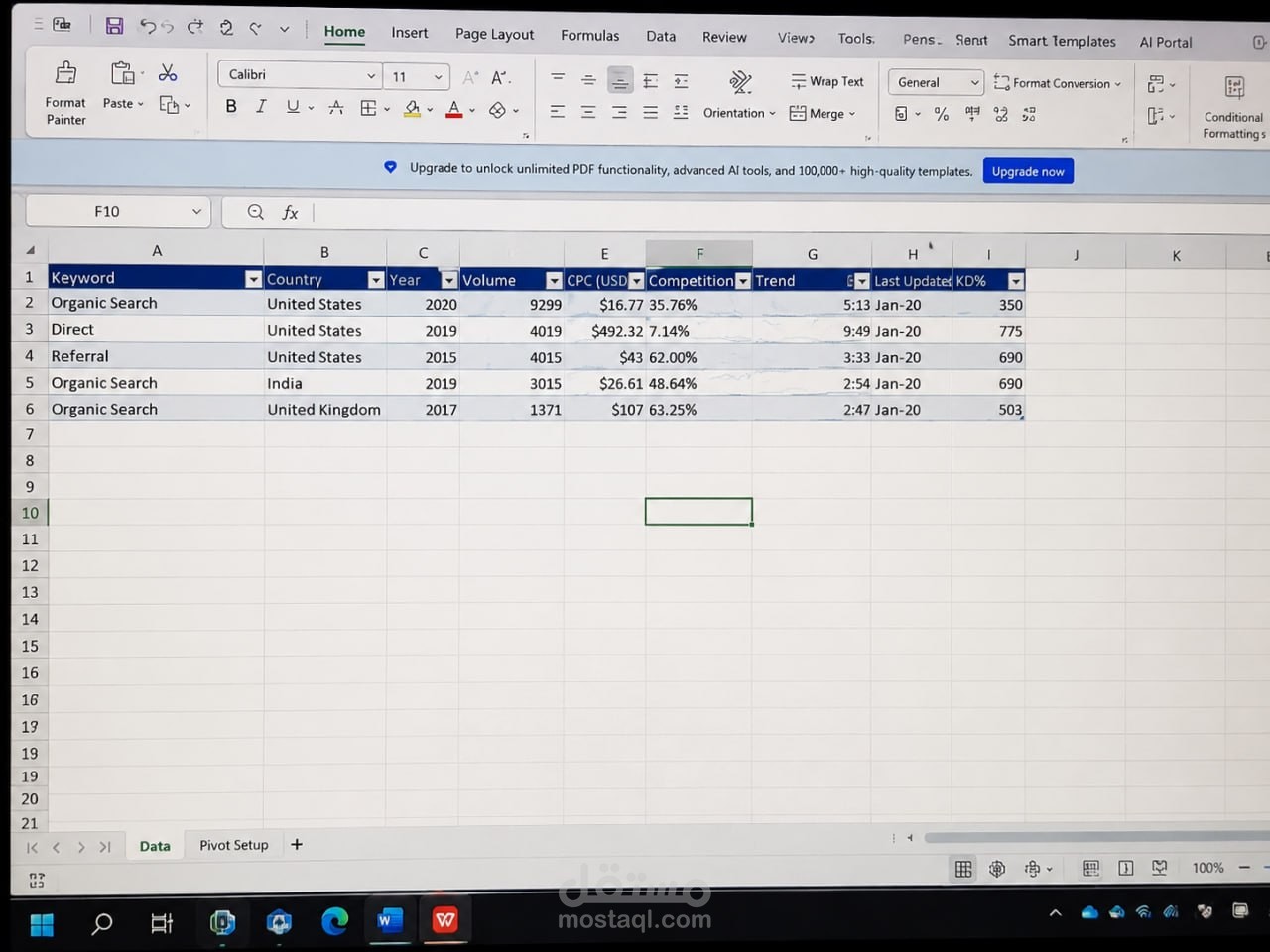Switch to the Data ribbon tab
The height and width of the screenshot is (952, 1270).
661,36
